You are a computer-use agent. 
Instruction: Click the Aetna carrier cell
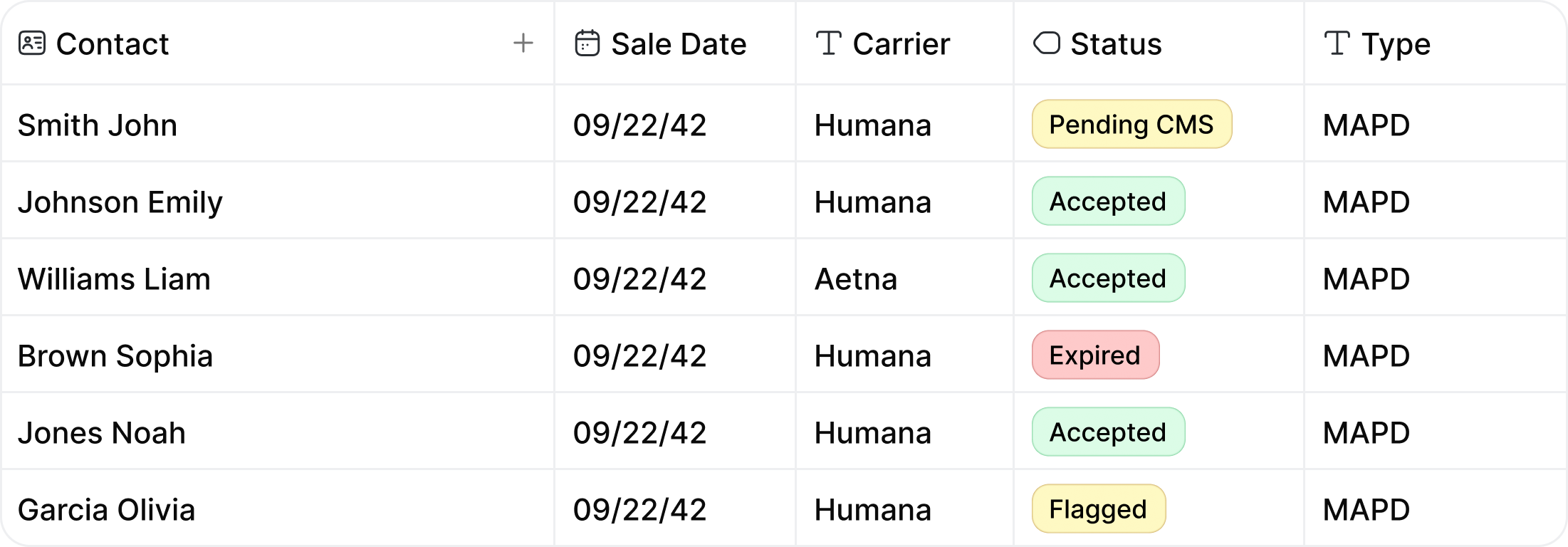coord(855,279)
